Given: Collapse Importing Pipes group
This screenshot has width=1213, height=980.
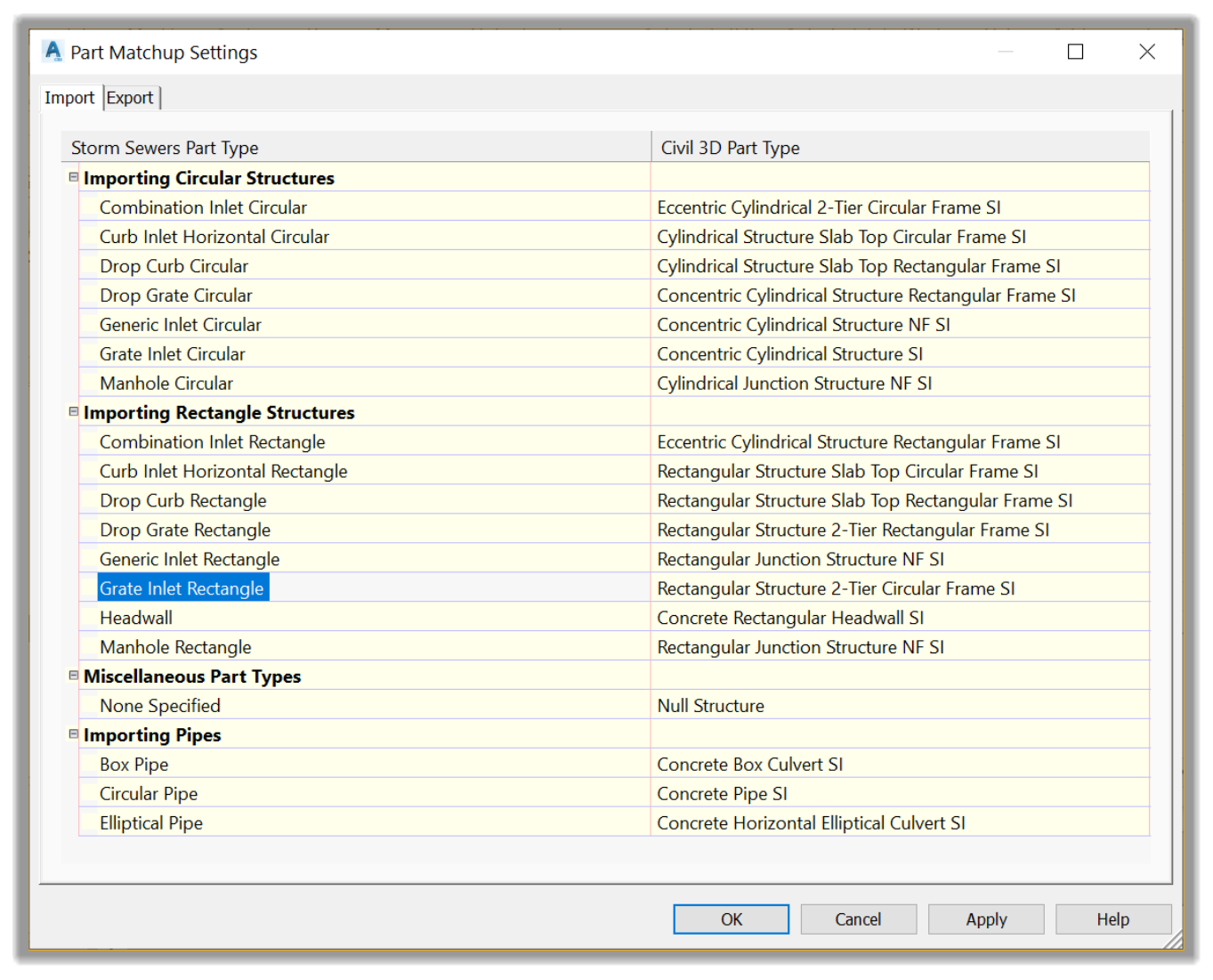Looking at the screenshot, I should point(74,734).
